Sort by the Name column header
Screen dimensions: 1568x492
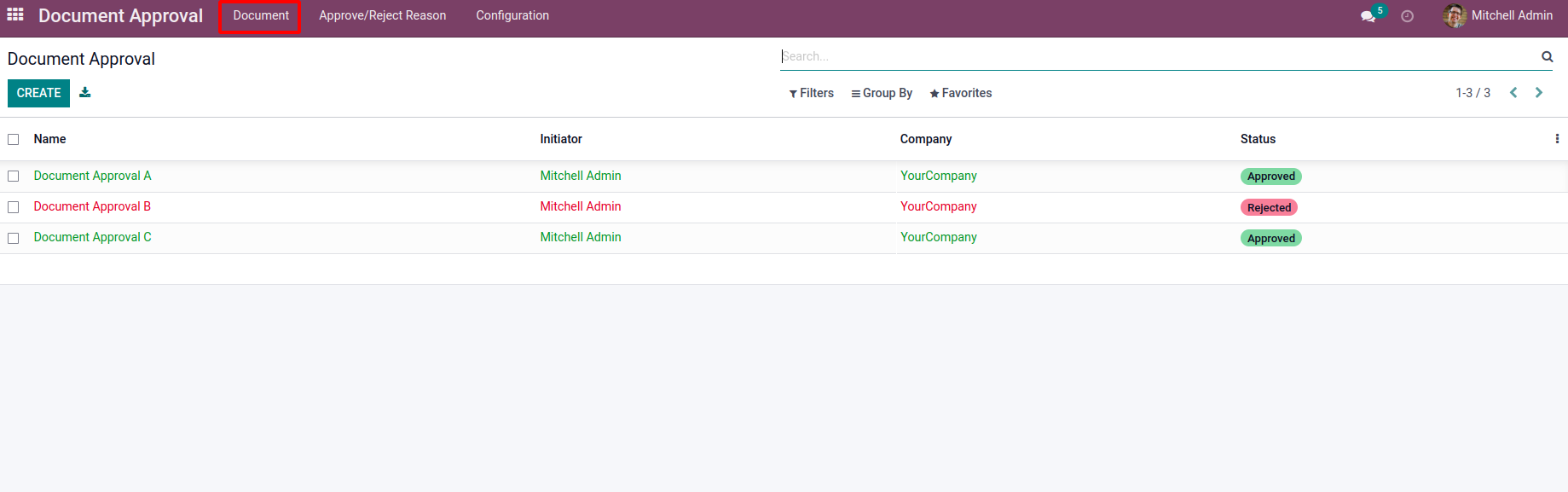49,139
